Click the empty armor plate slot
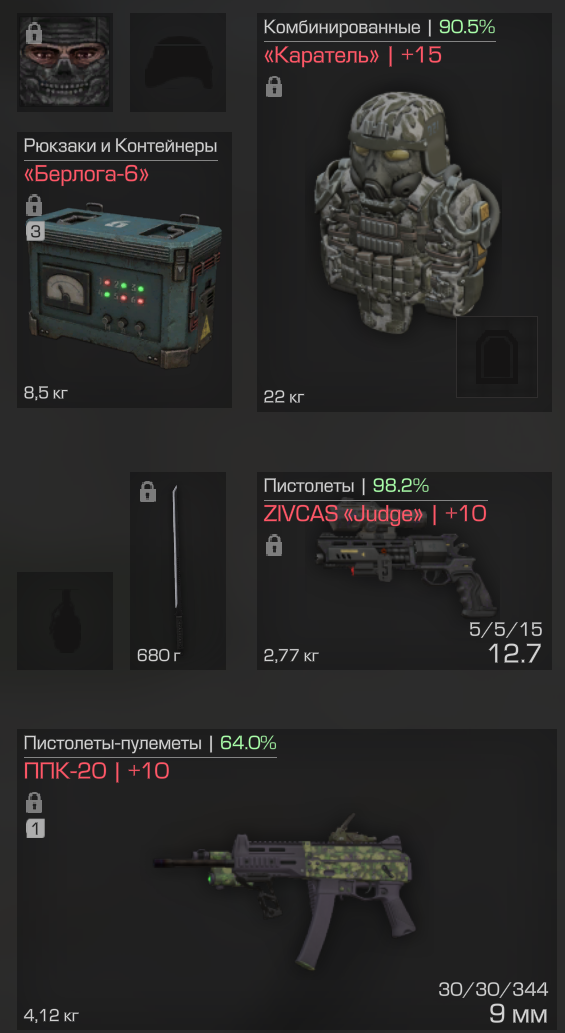 [497, 356]
